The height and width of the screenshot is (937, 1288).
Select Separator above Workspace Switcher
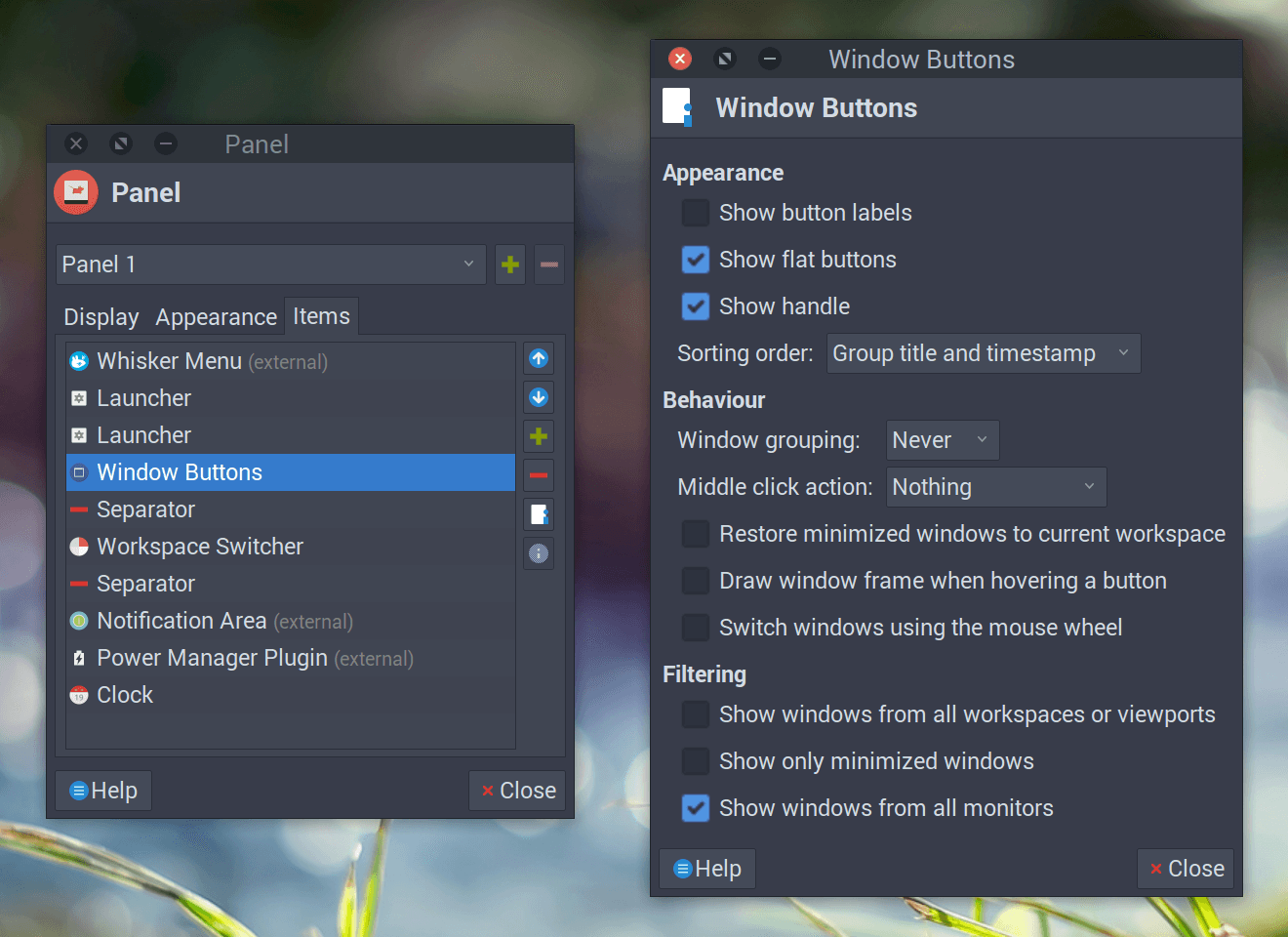coord(291,509)
